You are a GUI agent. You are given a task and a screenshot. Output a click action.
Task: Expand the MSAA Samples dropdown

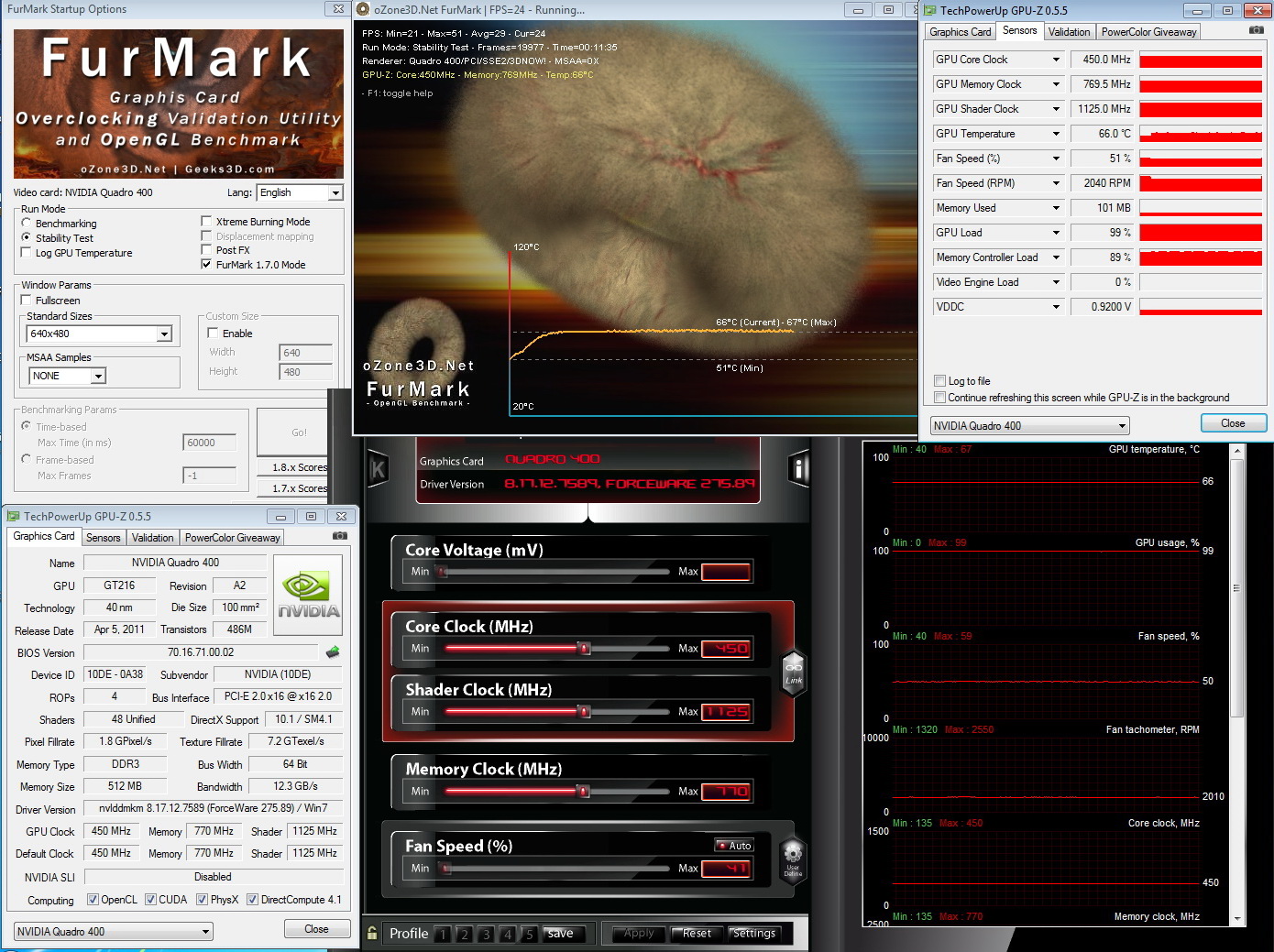98,377
